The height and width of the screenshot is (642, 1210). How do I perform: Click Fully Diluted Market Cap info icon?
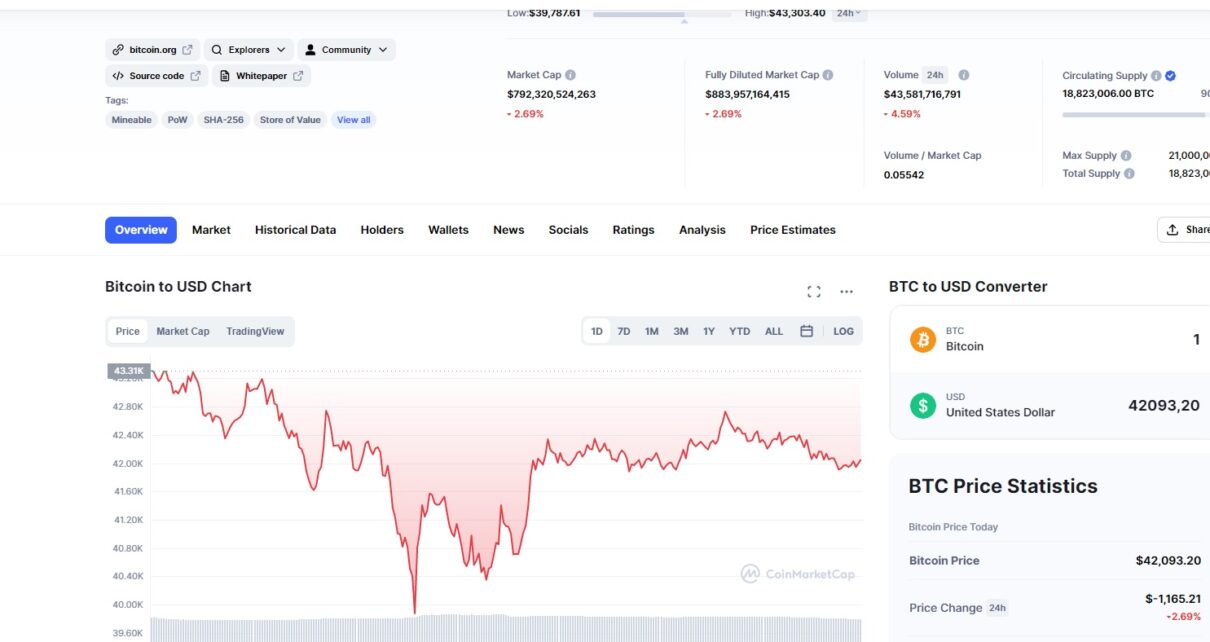tap(828, 75)
